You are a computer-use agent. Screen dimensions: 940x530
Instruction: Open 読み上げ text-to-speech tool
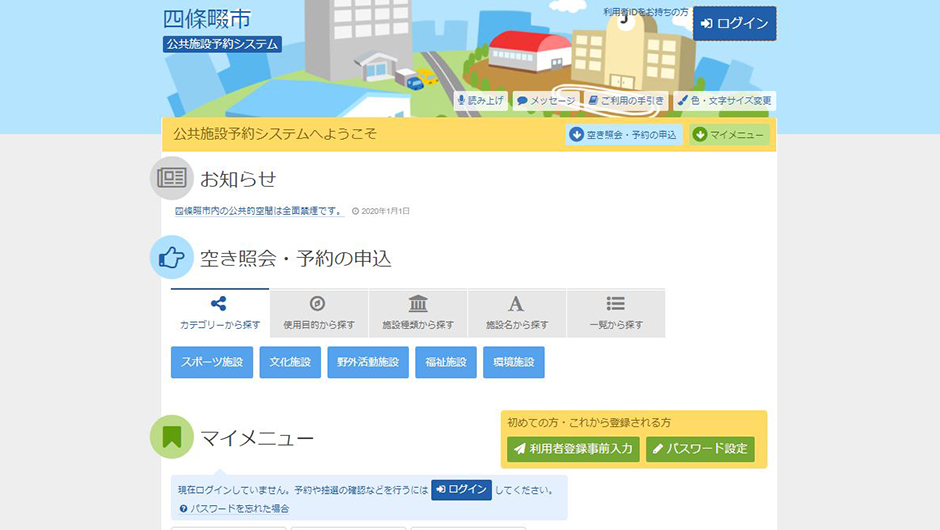pos(481,101)
